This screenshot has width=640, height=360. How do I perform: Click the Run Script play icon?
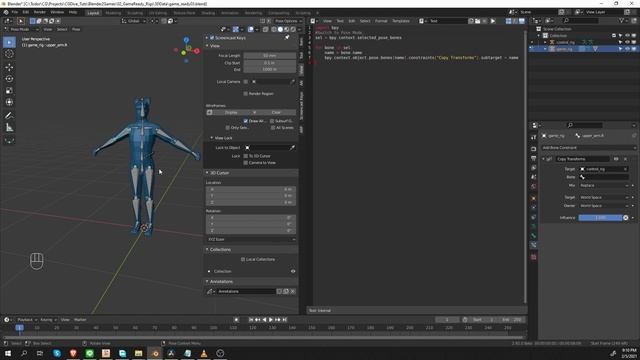pos(493,21)
